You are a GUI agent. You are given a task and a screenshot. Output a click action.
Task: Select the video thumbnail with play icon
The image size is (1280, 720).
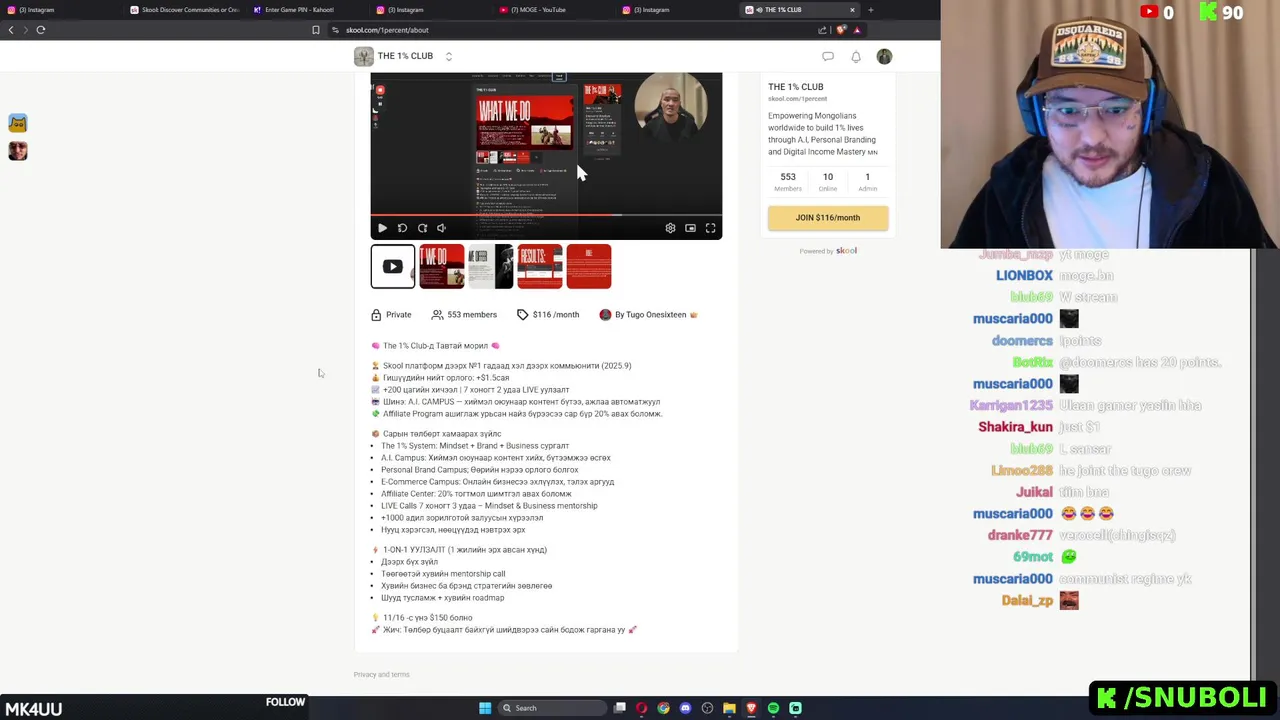[392, 266]
